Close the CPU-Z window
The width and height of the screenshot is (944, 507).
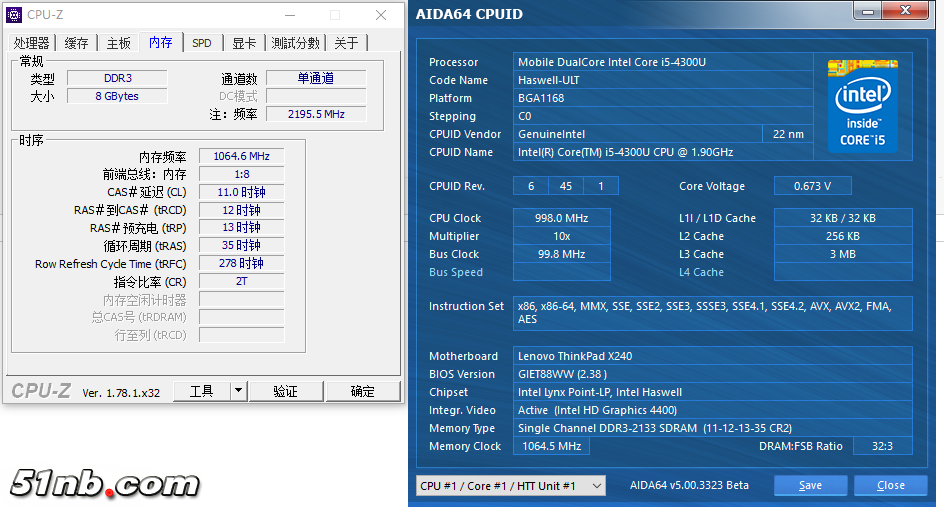tap(381, 15)
